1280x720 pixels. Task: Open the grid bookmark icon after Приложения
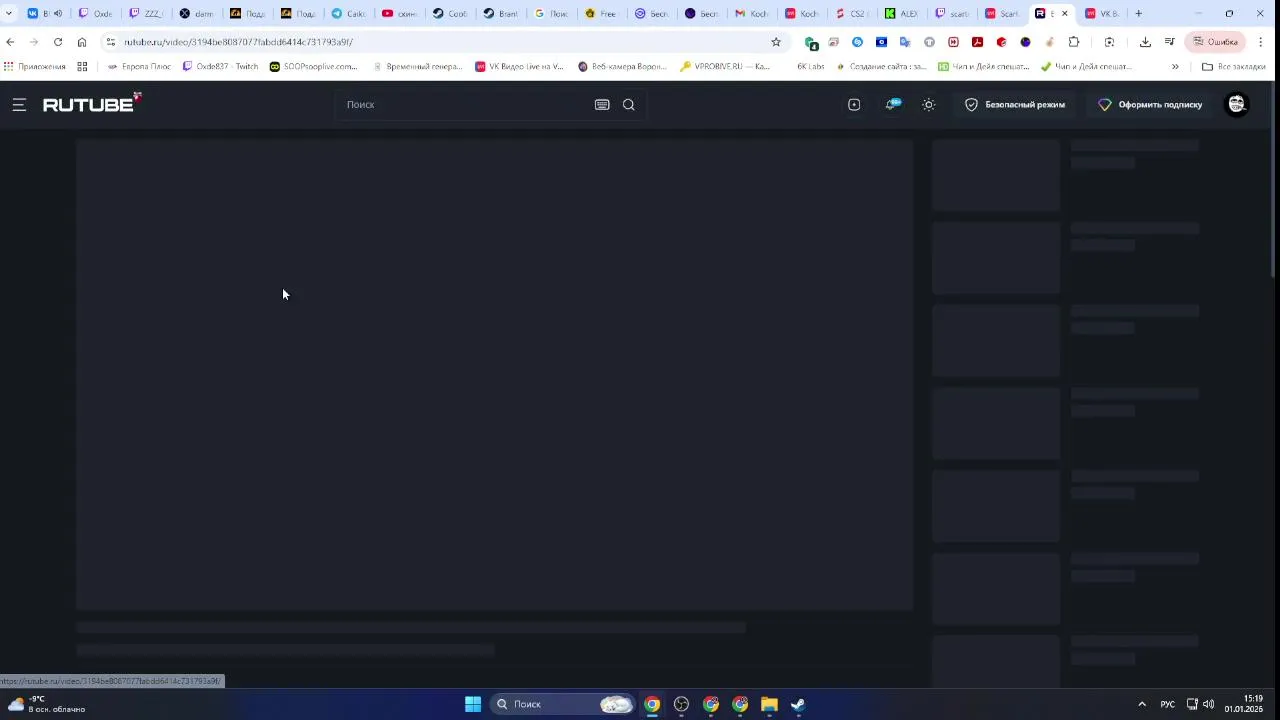[82, 66]
